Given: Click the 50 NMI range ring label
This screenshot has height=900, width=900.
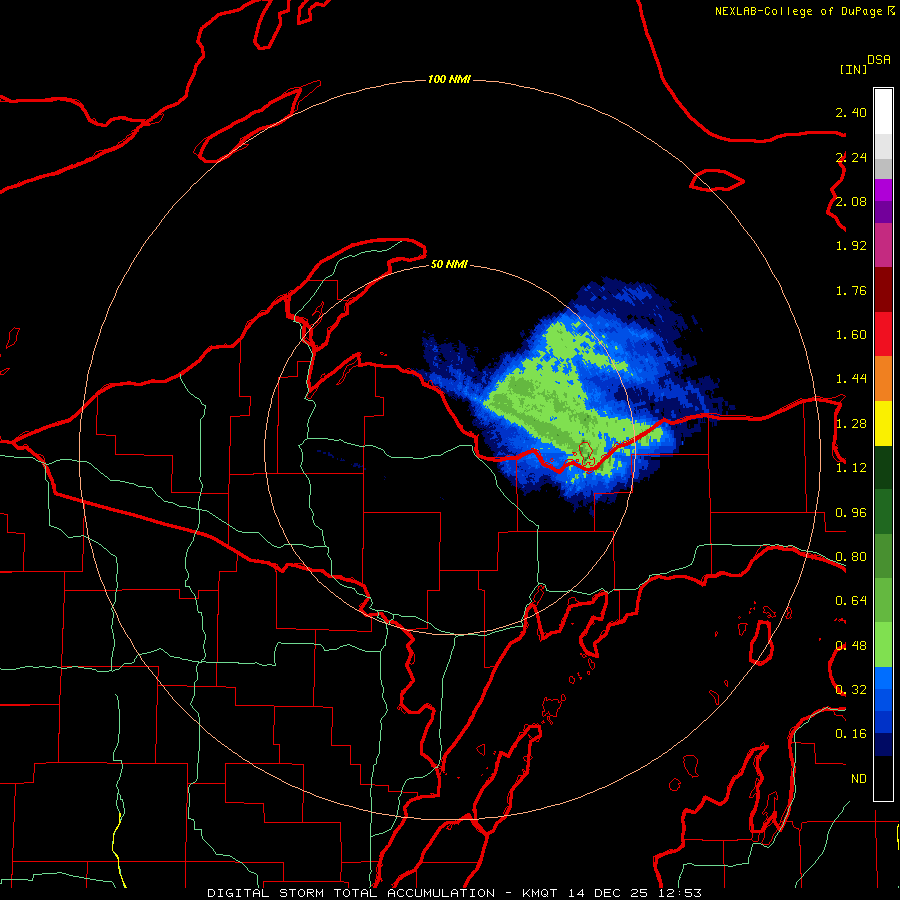Looking at the screenshot, I should click(x=449, y=264).
